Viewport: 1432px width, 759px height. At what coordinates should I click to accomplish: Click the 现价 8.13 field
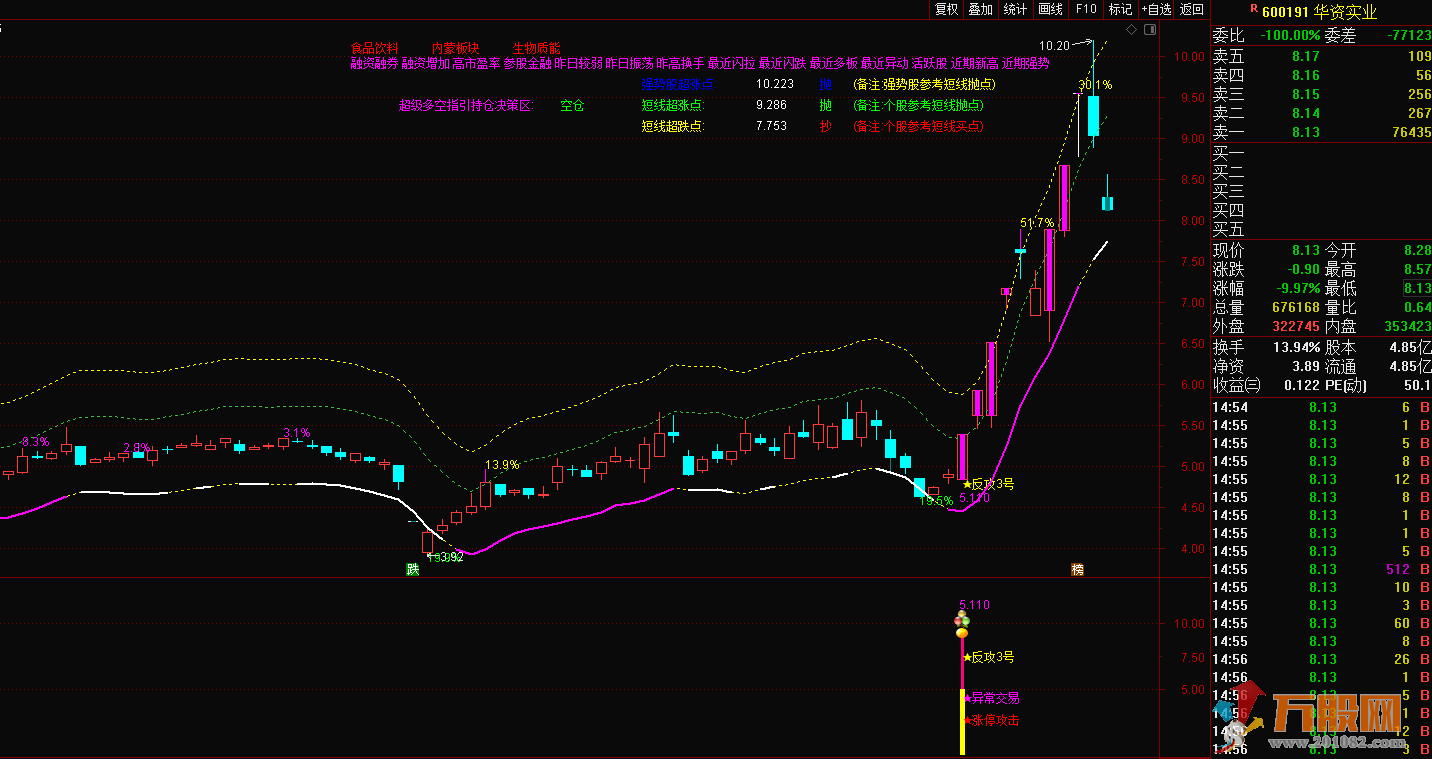pyautogui.click(x=1266, y=251)
